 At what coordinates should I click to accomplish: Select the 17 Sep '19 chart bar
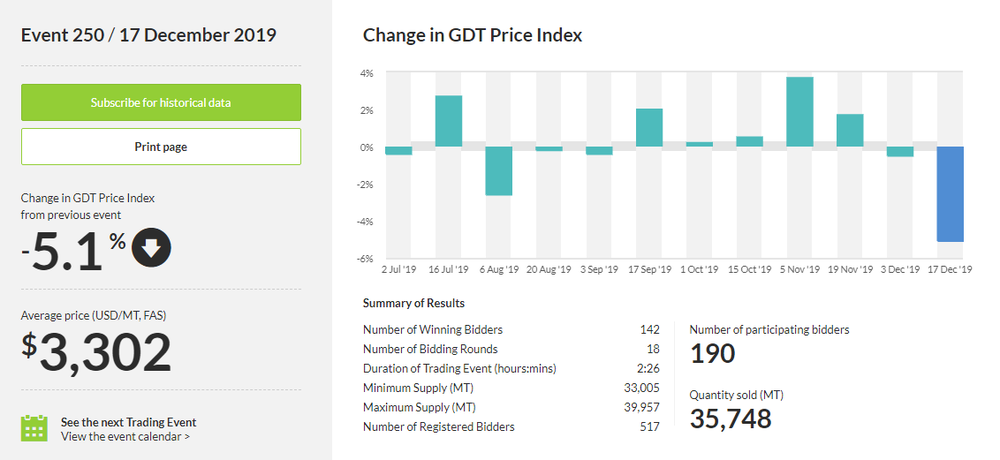click(649, 127)
